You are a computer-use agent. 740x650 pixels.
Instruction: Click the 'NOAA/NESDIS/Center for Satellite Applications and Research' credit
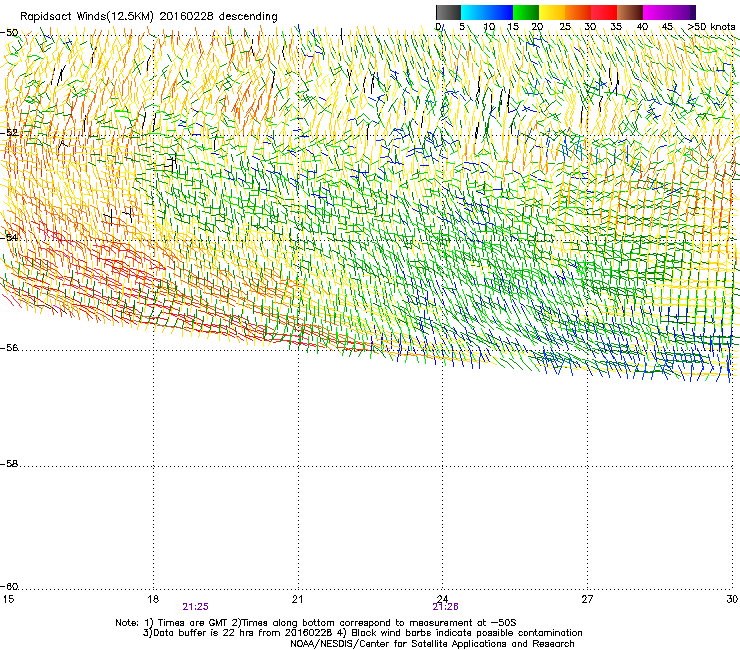click(x=432, y=644)
